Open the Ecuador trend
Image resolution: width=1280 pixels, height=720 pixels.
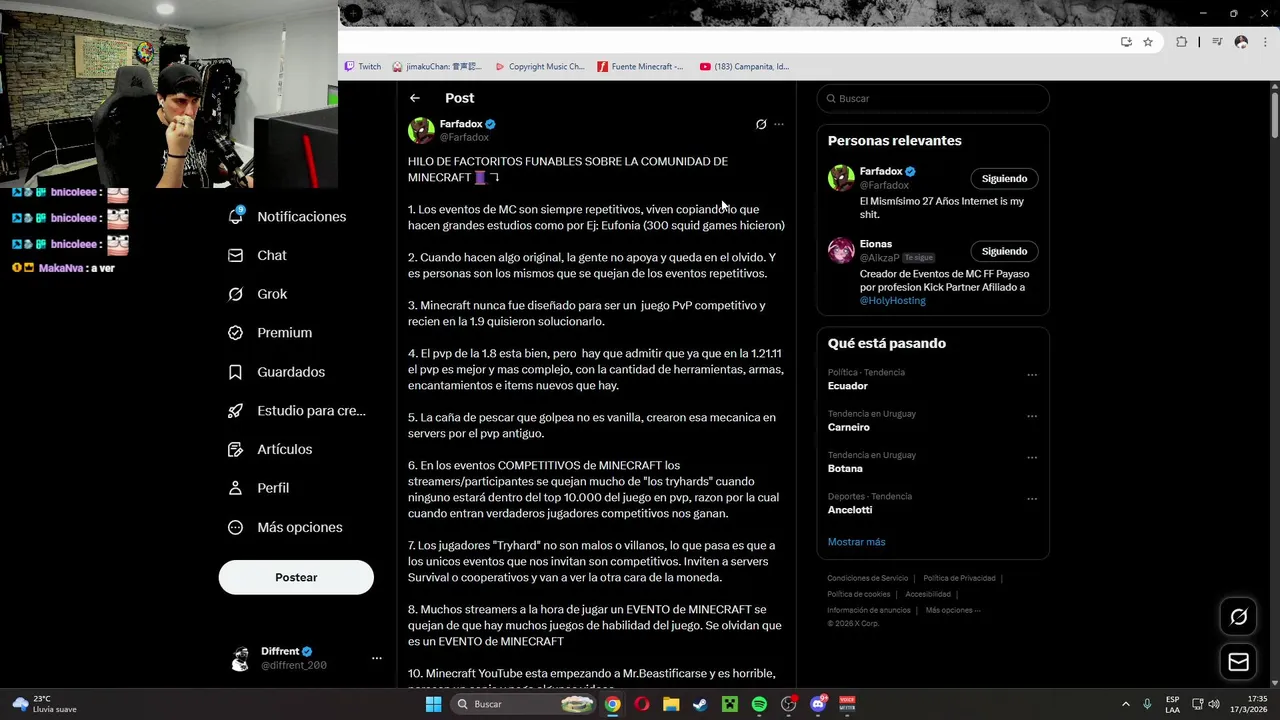pos(848,386)
